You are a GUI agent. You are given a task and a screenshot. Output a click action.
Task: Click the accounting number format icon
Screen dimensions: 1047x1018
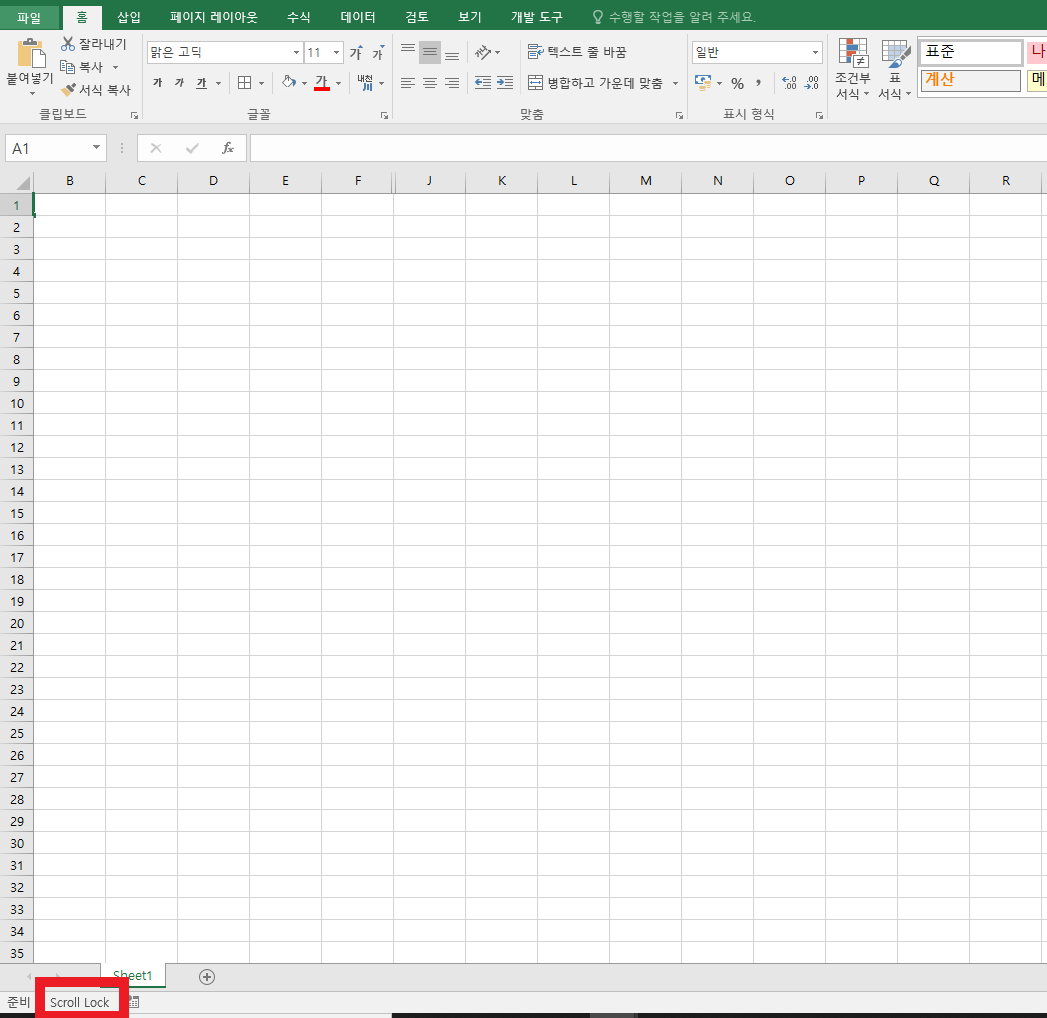tap(703, 83)
